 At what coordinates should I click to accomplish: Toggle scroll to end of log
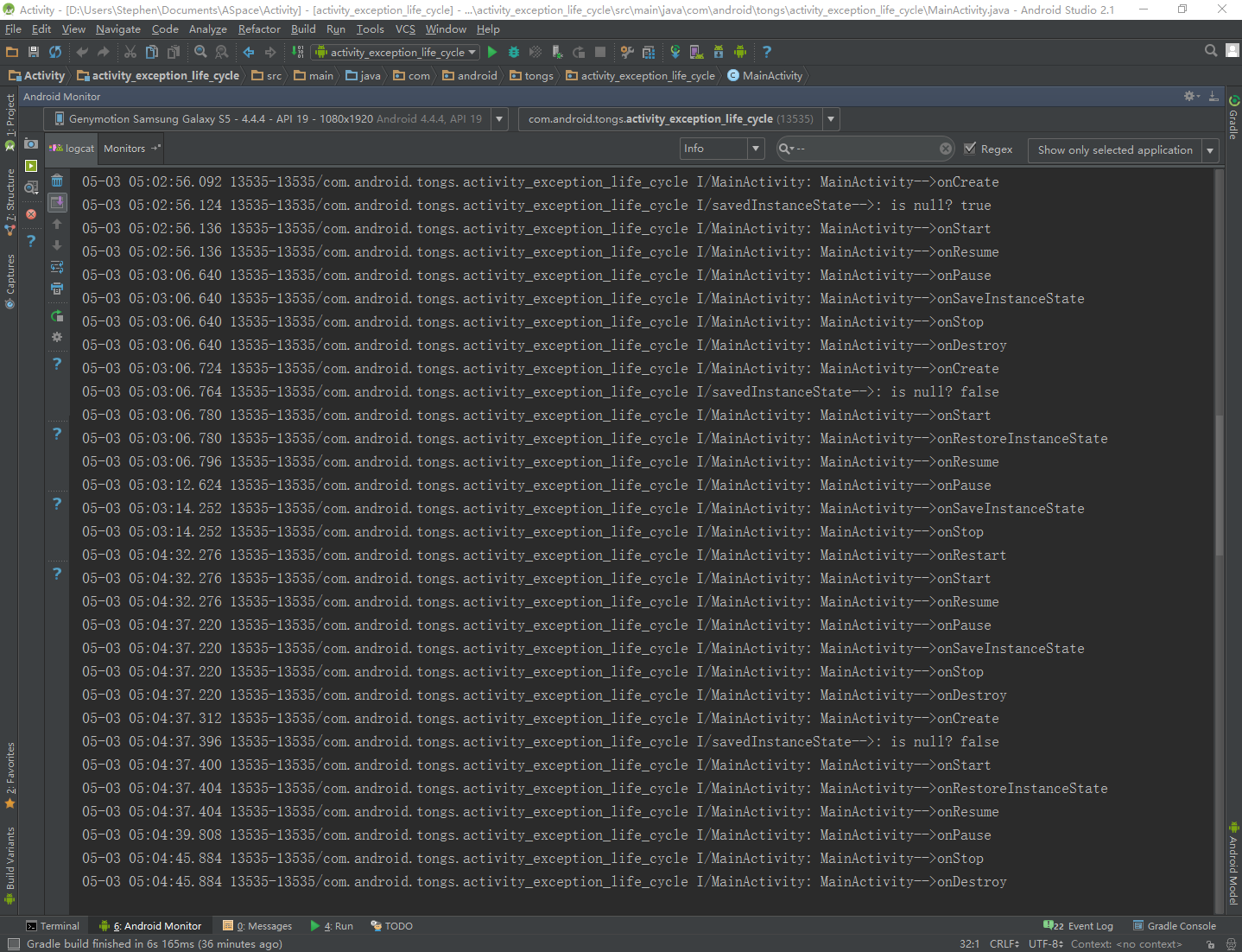pyautogui.click(x=57, y=203)
